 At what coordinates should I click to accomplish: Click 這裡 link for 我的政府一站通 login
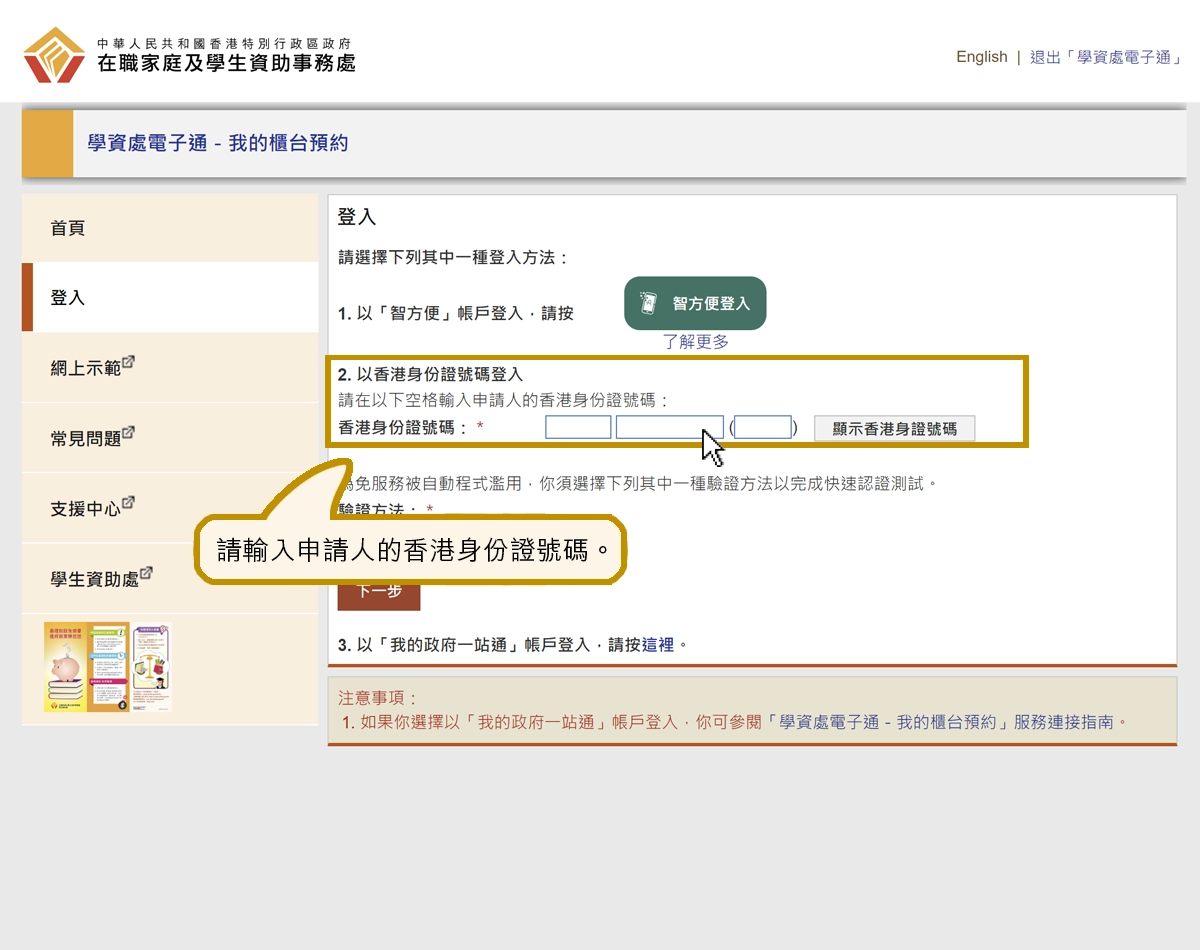(x=658, y=645)
